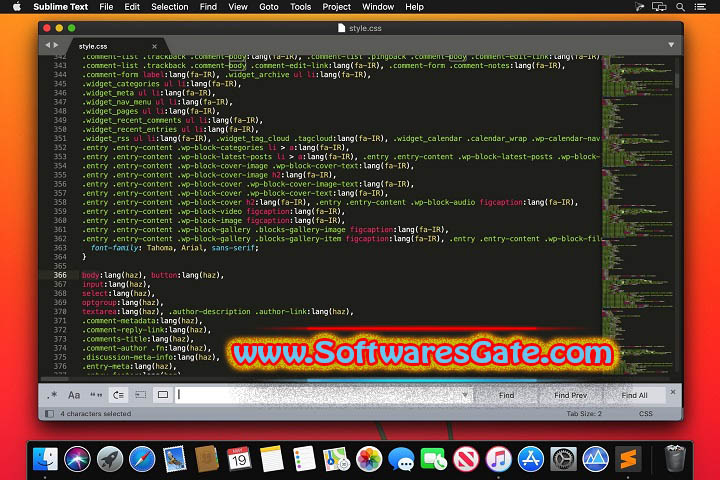Image resolution: width=720 pixels, height=480 pixels.
Task: Toggle highlight matches option
Action: click(163, 395)
